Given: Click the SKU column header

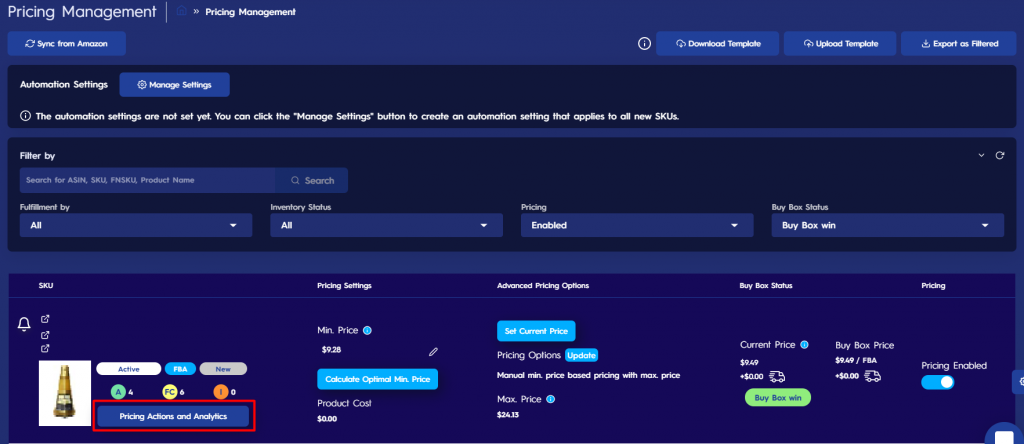Looking at the screenshot, I should (x=46, y=286).
